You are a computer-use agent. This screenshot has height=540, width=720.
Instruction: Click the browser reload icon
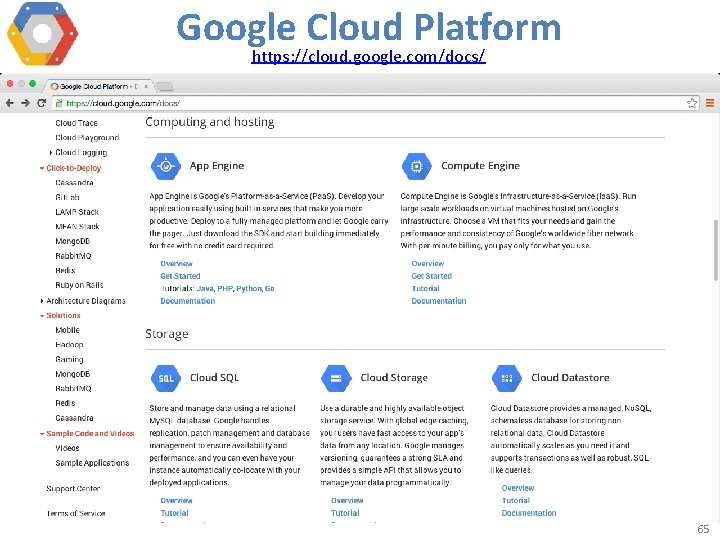point(41,103)
